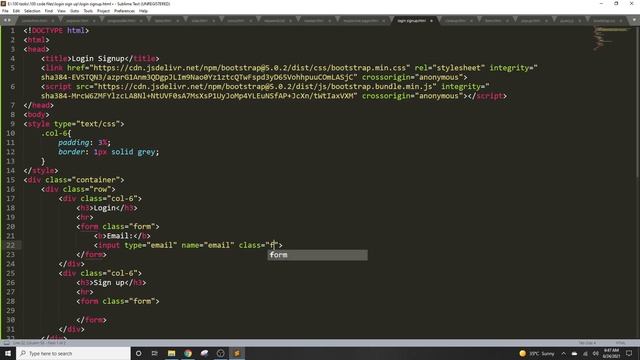Open the Windows Start menu
Viewport: 640px width, 360px height.
[8, 353]
